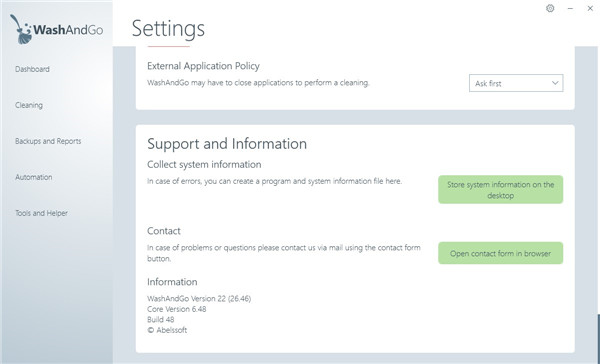
Task: Click the 'In case of errors' description
Action: tap(274, 181)
